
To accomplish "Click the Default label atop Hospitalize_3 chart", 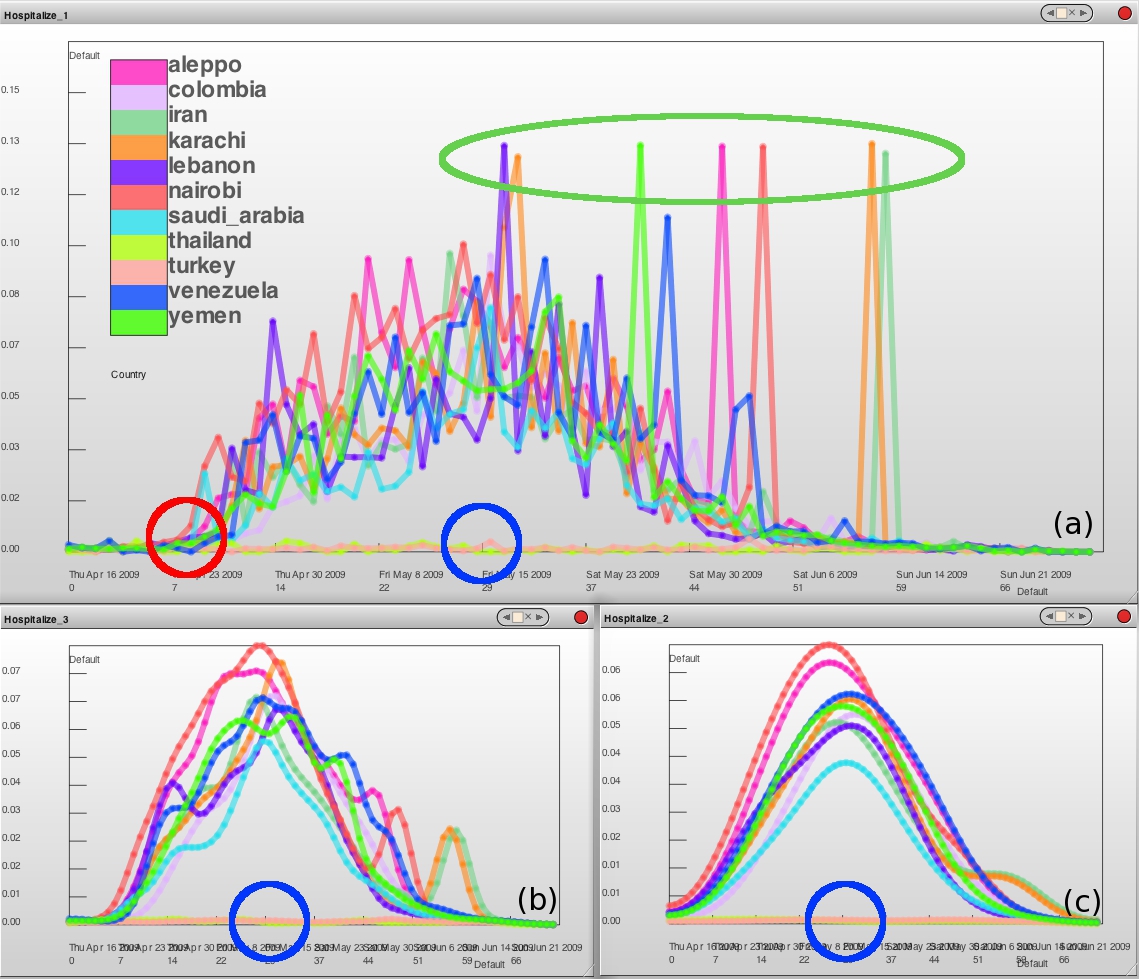I will tap(84, 660).
